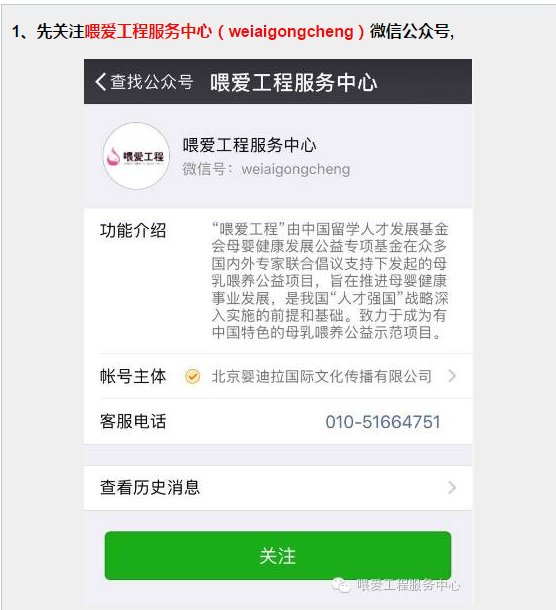The width and height of the screenshot is (556, 610).
Task: Open 北京婴迪拉国际文化传播有限公司 company details
Action: click(x=321, y=376)
